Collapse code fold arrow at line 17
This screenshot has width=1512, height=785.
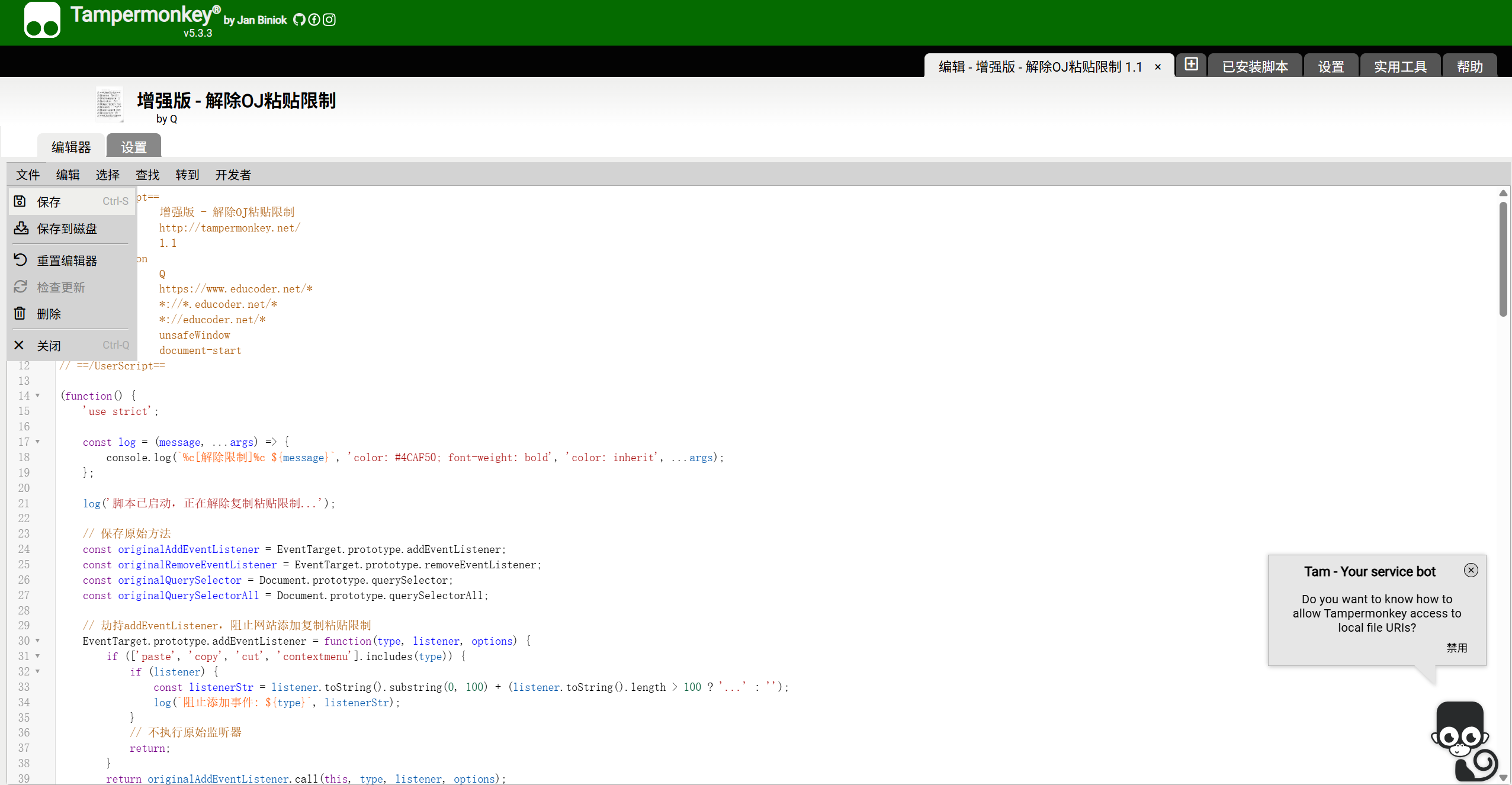click(37, 442)
